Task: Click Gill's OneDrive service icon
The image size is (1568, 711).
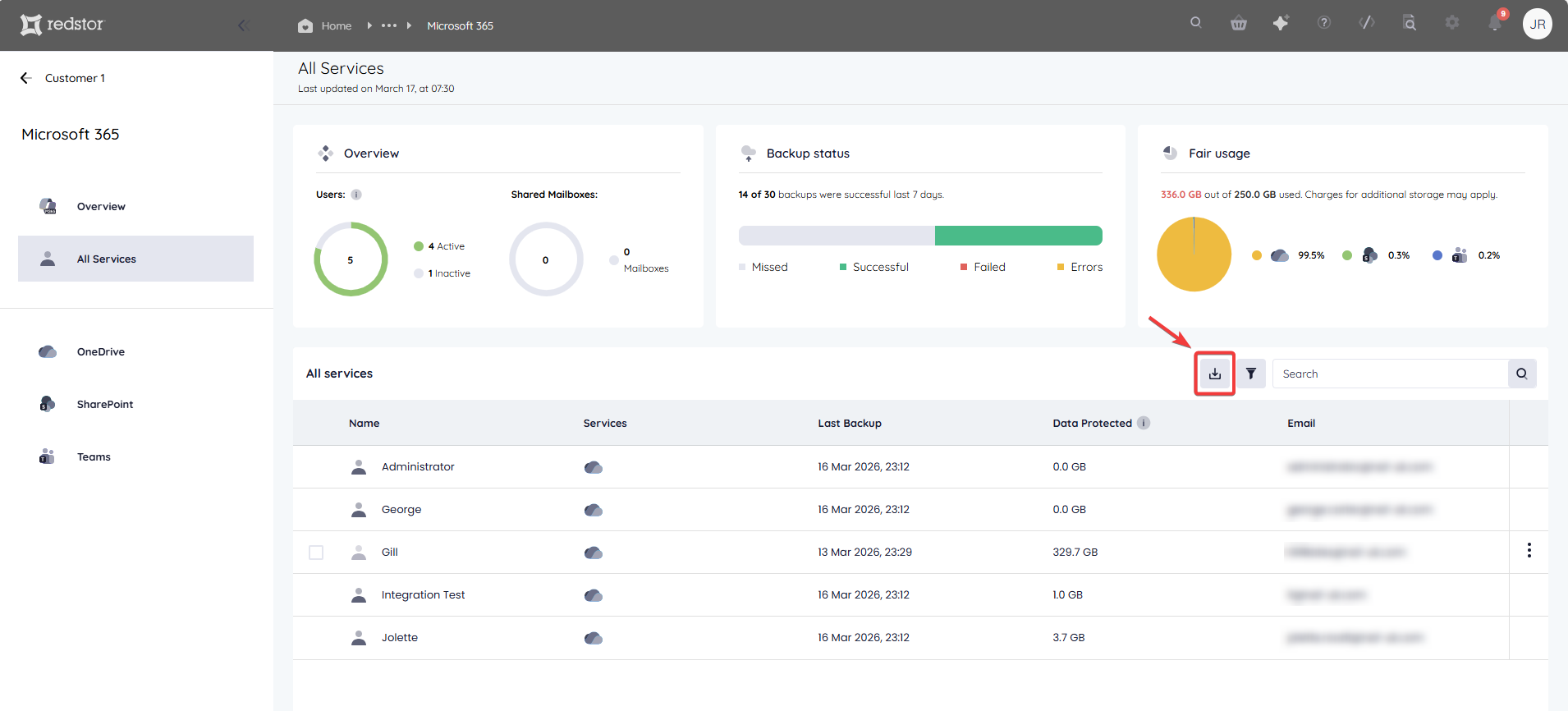Action: pos(594,553)
